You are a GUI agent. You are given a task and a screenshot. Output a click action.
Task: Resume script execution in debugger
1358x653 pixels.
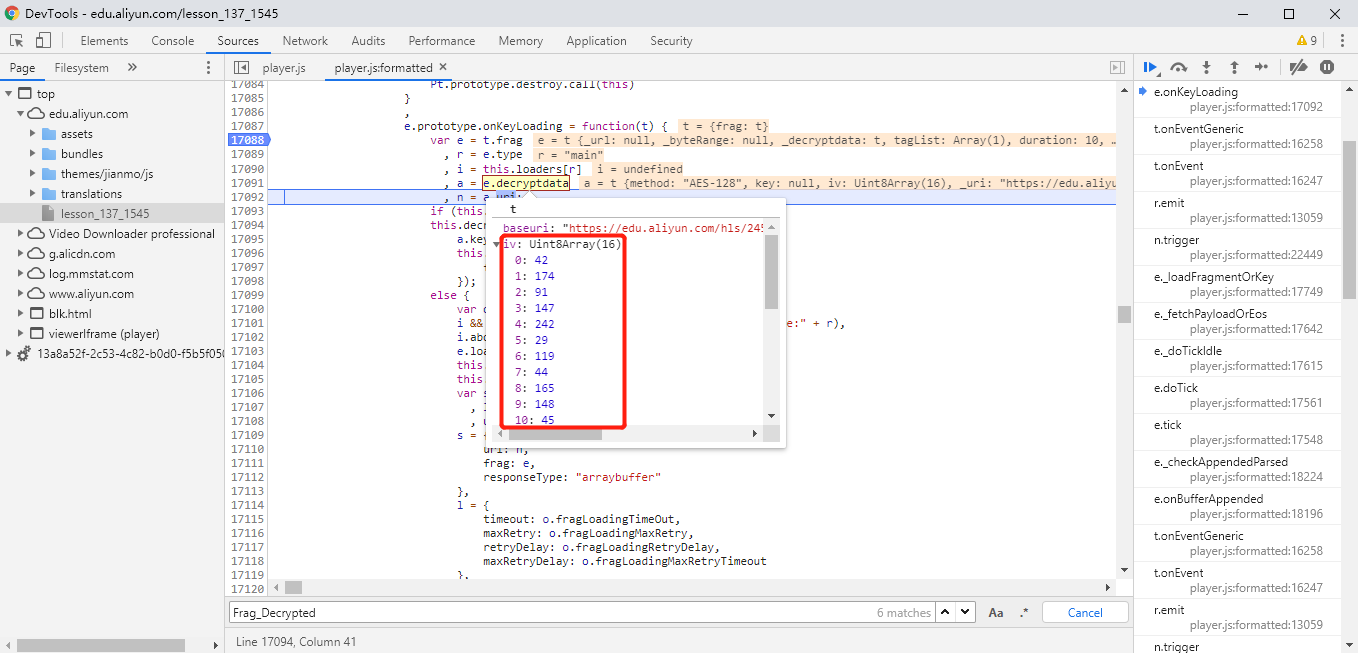point(1151,67)
